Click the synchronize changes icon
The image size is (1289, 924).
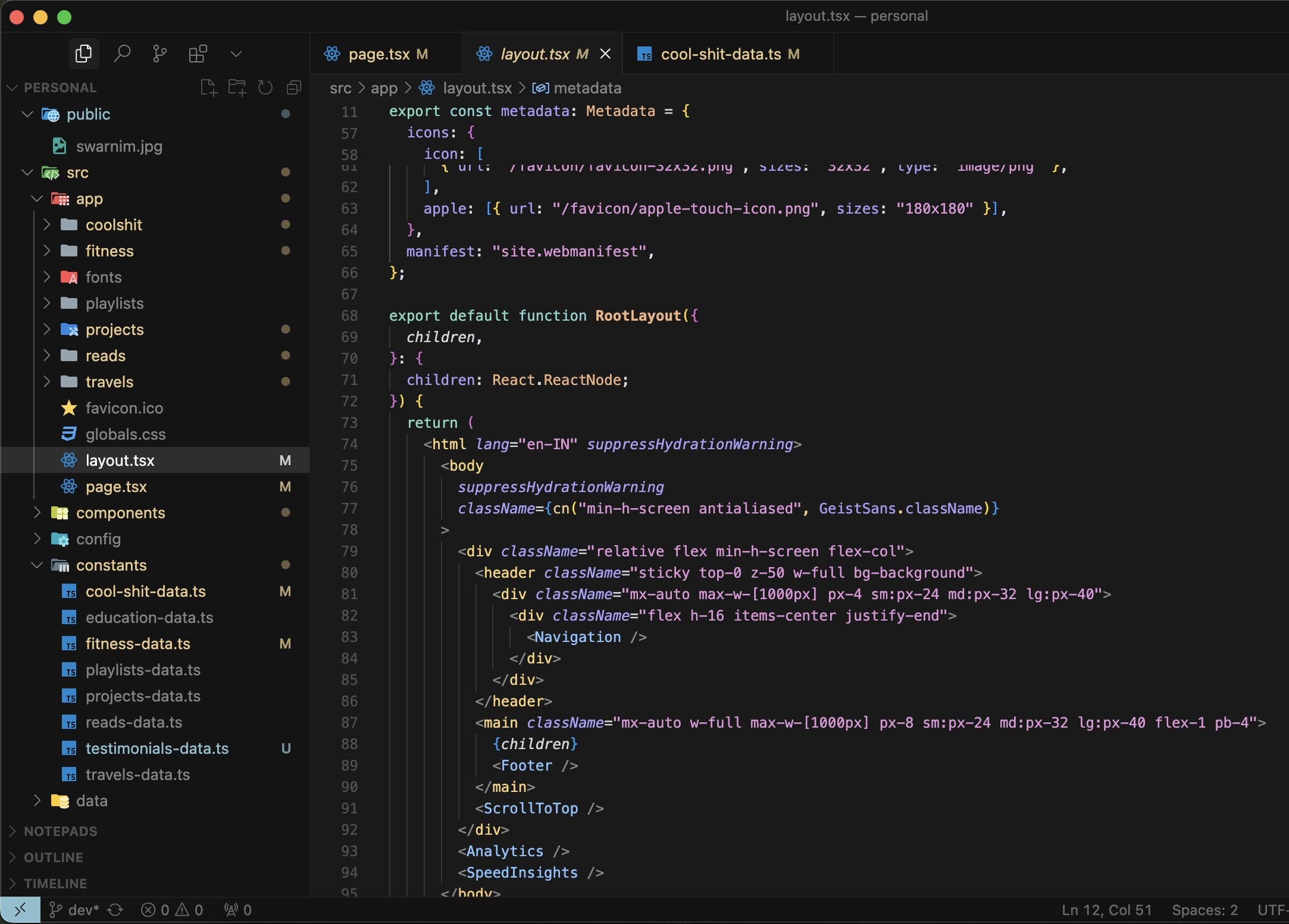(115, 910)
